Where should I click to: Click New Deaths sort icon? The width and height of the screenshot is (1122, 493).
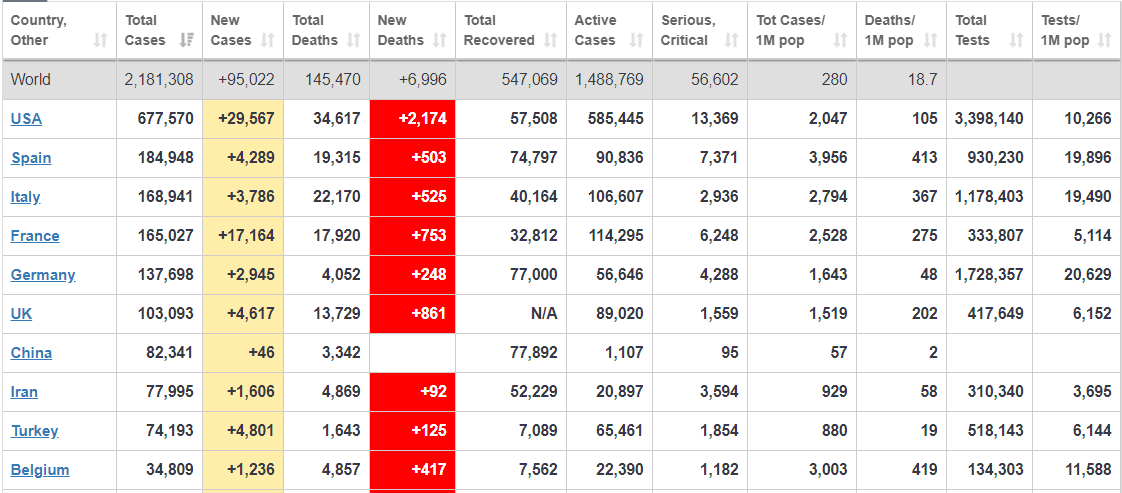pos(439,41)
